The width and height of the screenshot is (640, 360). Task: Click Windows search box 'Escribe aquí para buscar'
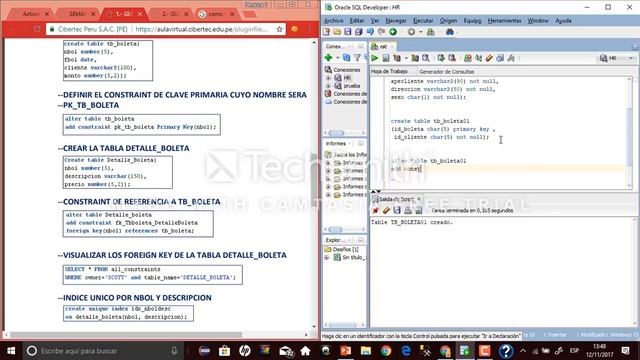(103, 351)
